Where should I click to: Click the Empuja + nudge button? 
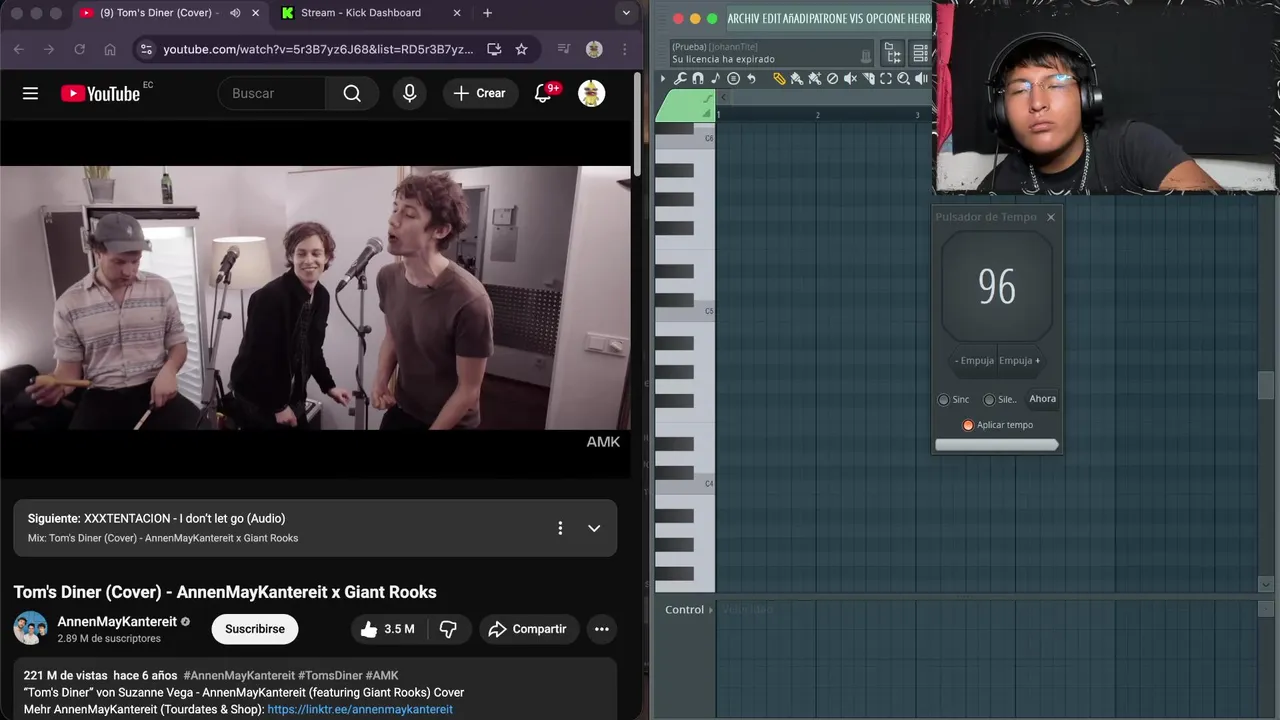tap(1020, 361)
